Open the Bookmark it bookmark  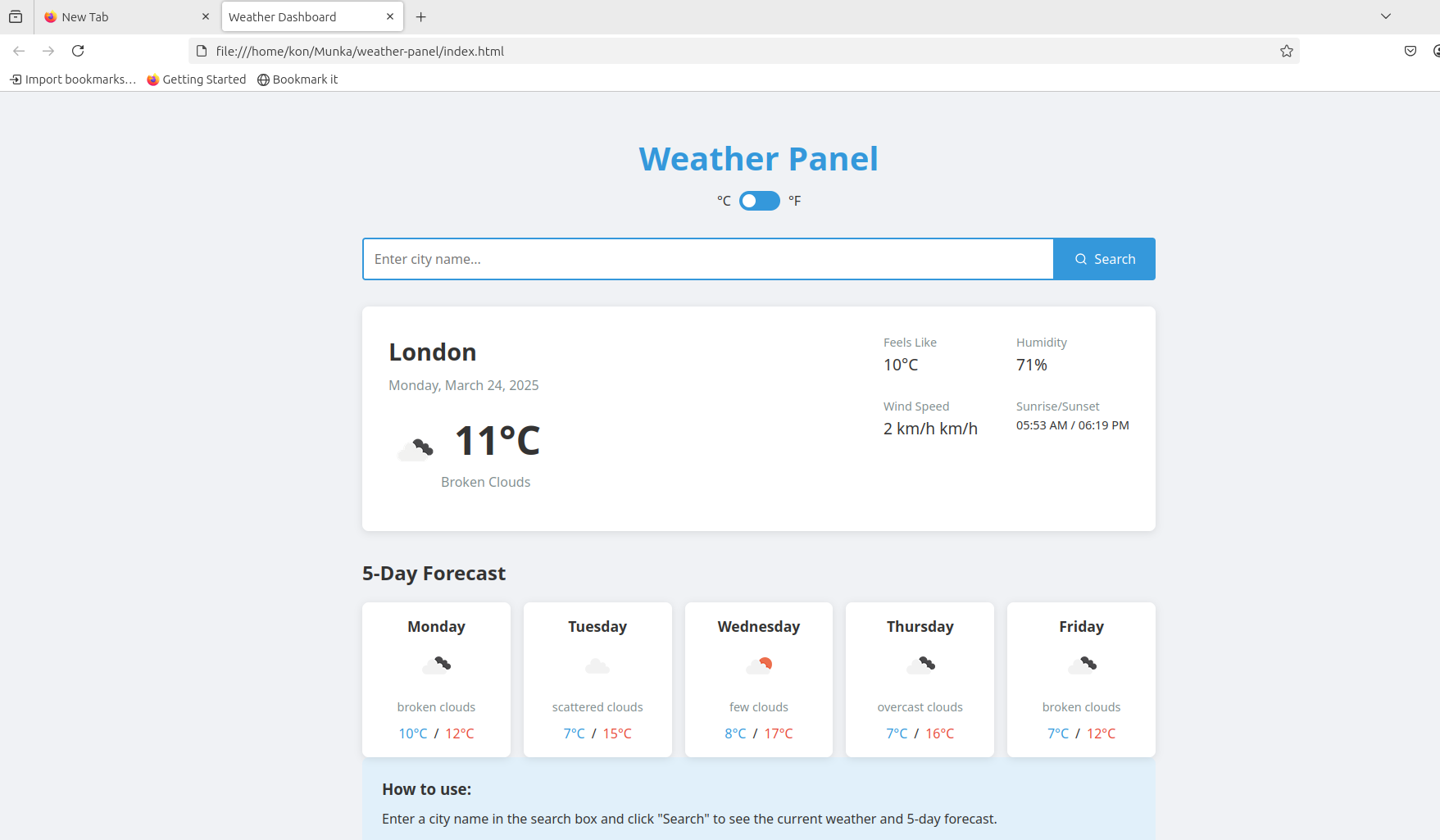[x=298, y=79]
